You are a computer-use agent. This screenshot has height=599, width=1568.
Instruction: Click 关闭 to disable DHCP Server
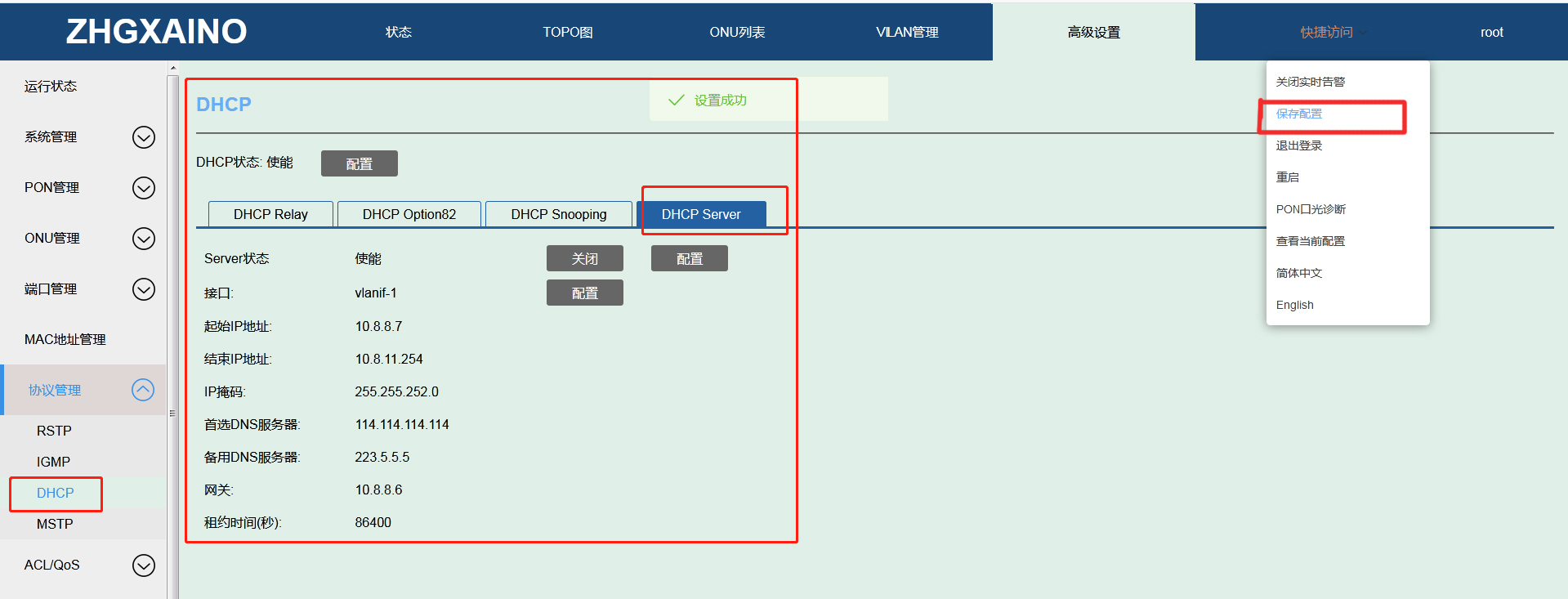pos(584,259)
